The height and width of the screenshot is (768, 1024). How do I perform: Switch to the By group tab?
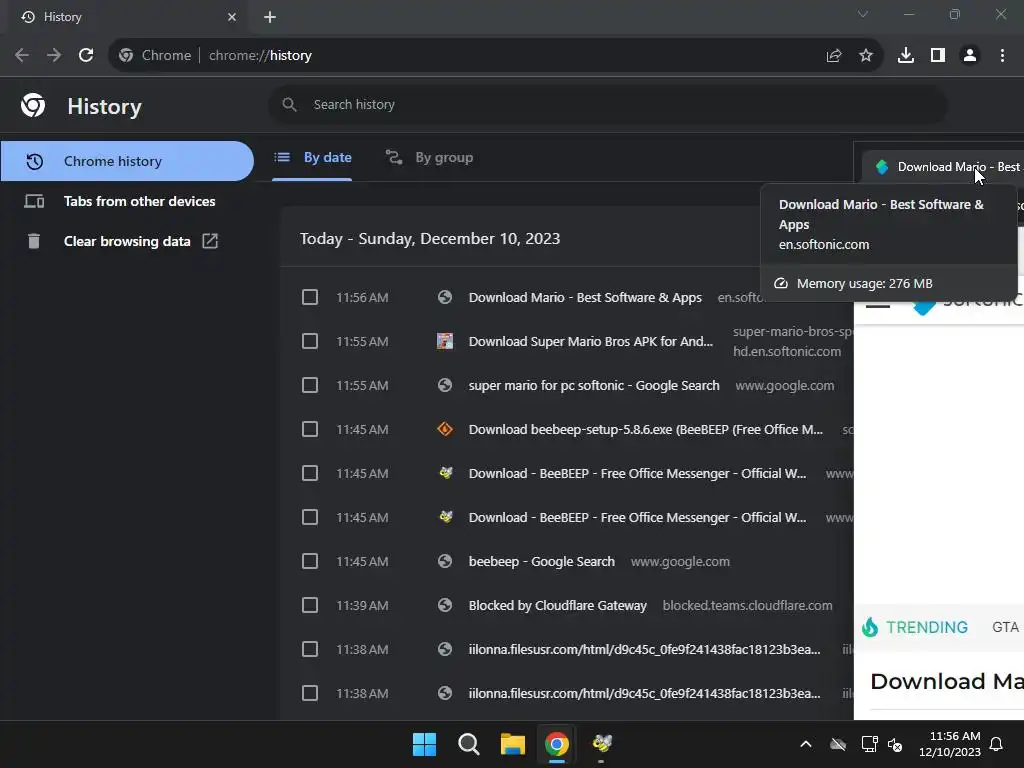point(429,157)
